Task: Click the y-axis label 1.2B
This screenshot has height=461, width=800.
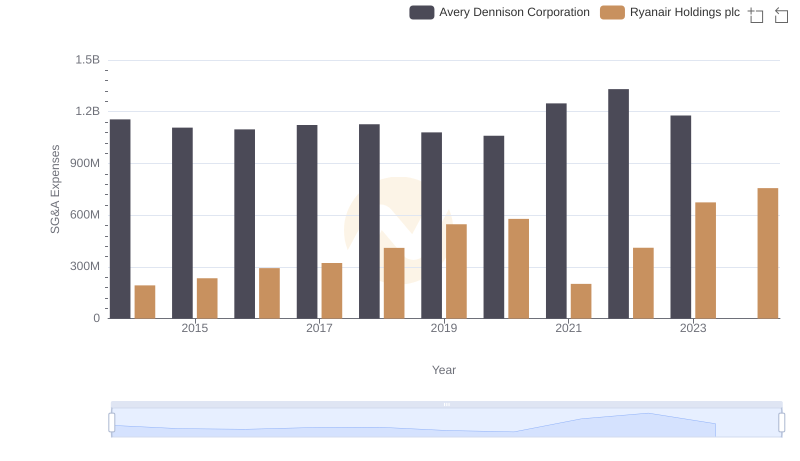Action: click(x=88, y=111)
